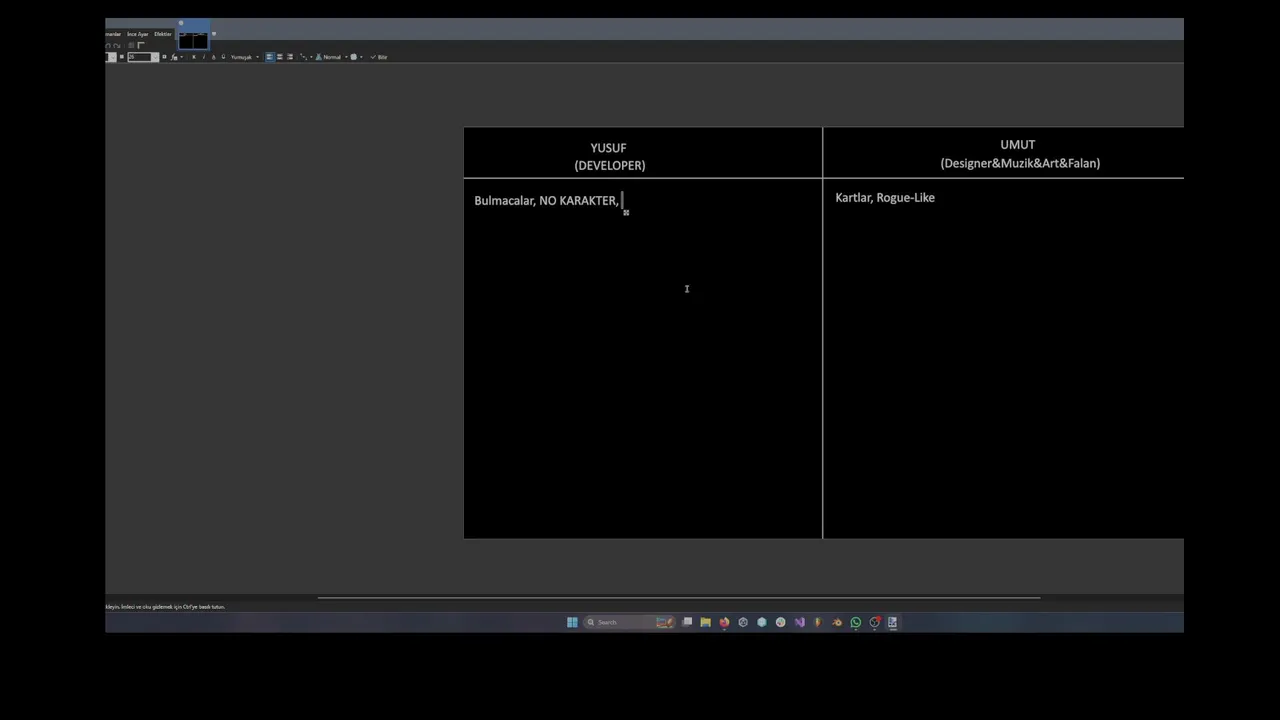The height and width of the screenshot is (720, 1280).
Task: Toggle strikethrough text formatting
Action: 223,57
